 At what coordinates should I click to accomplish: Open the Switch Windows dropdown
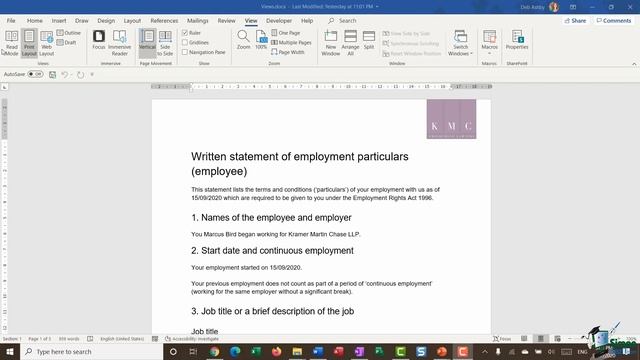[460, 43]
